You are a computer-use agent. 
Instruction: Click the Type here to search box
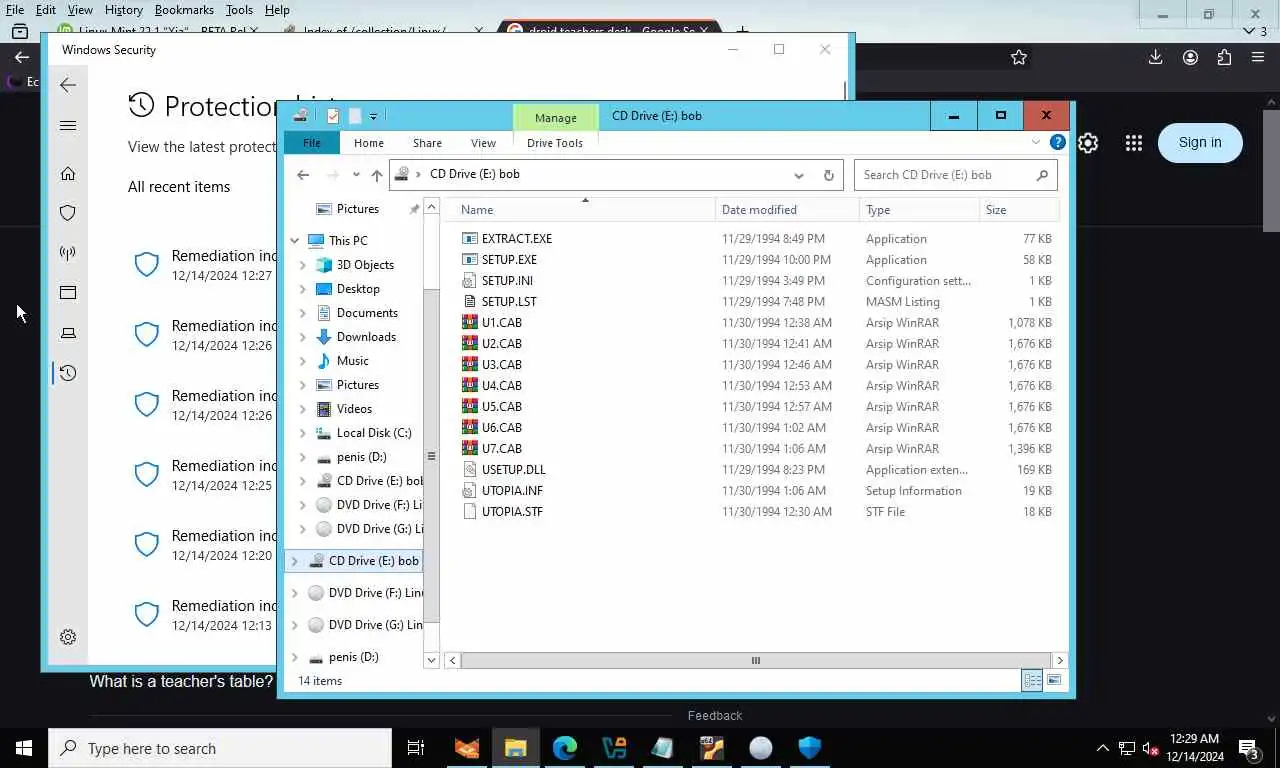220,748
